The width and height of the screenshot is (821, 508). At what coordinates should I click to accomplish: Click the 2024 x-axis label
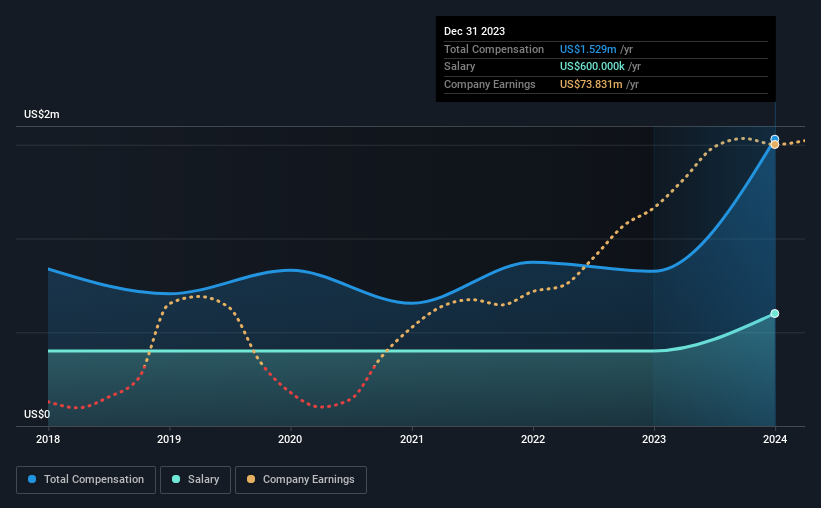click(775, 439)
